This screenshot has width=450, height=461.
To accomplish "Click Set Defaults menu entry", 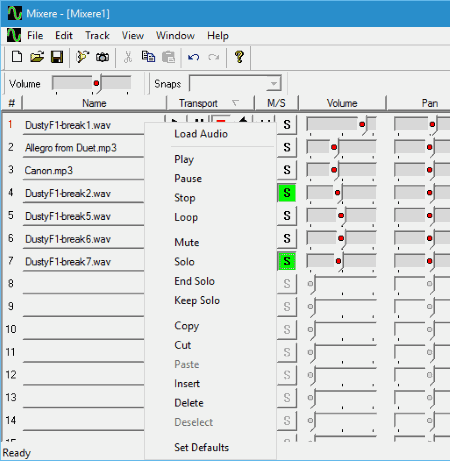I will [x=201, y=447].
